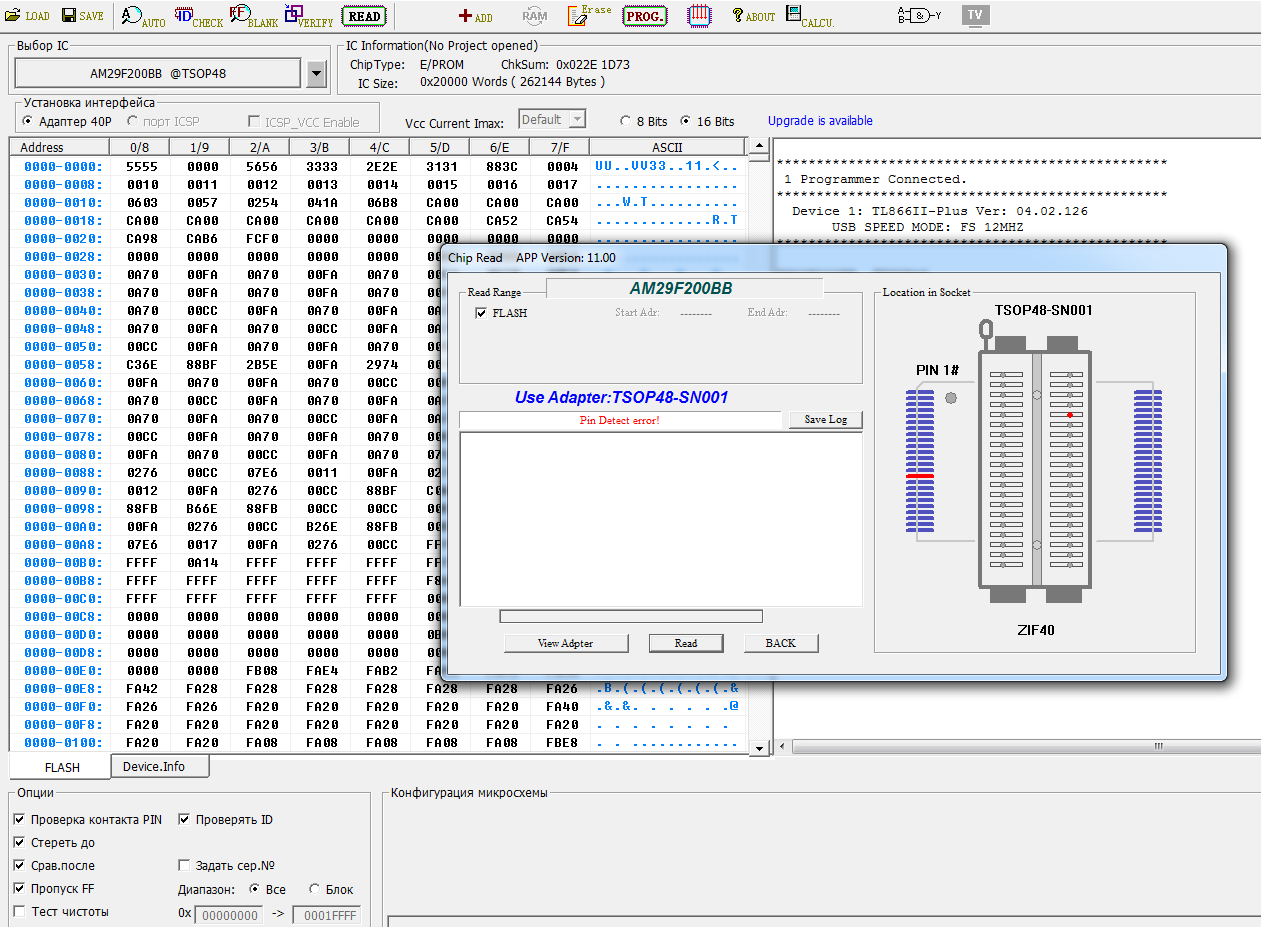Click the Upgrade is available link
Viewport: 1261px width, 927px height.
point(820,121)
